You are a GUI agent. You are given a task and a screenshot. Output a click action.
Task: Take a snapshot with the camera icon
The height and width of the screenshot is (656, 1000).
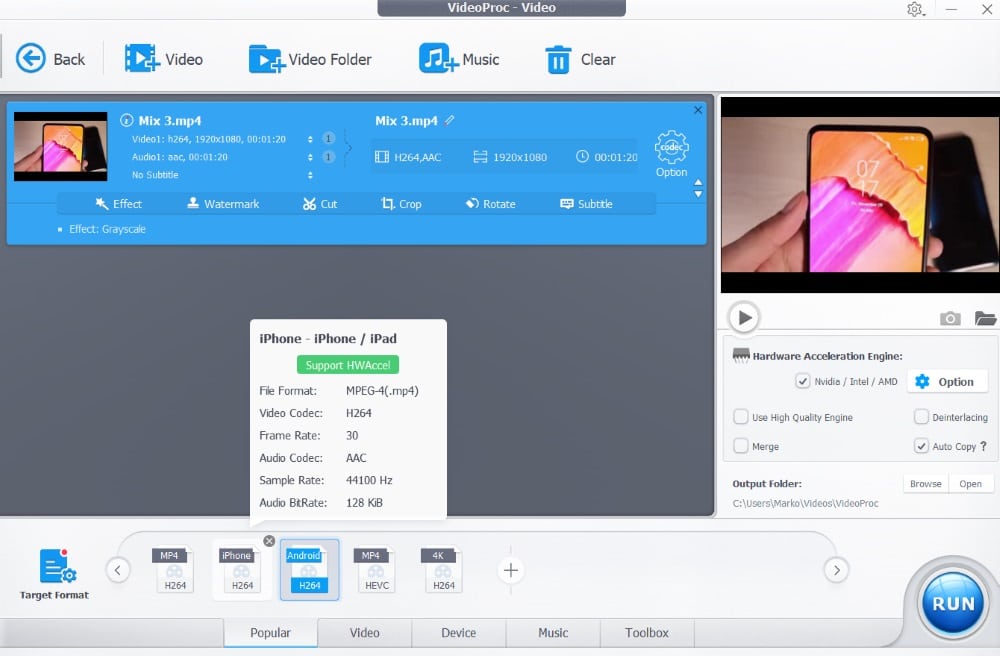(x=950, y=318)
